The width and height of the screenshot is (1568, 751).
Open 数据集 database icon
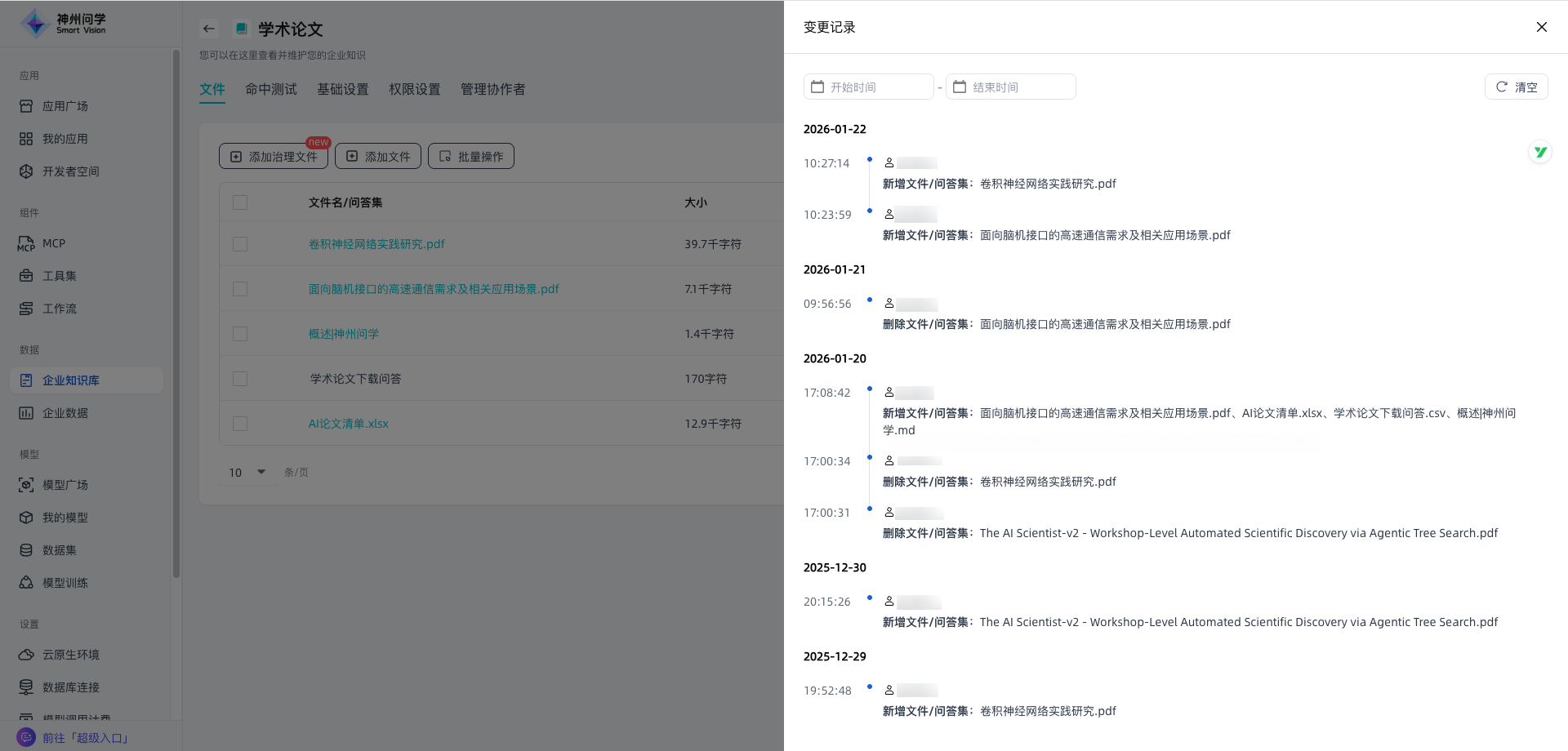pyautogui.click(x=26, y=550)
